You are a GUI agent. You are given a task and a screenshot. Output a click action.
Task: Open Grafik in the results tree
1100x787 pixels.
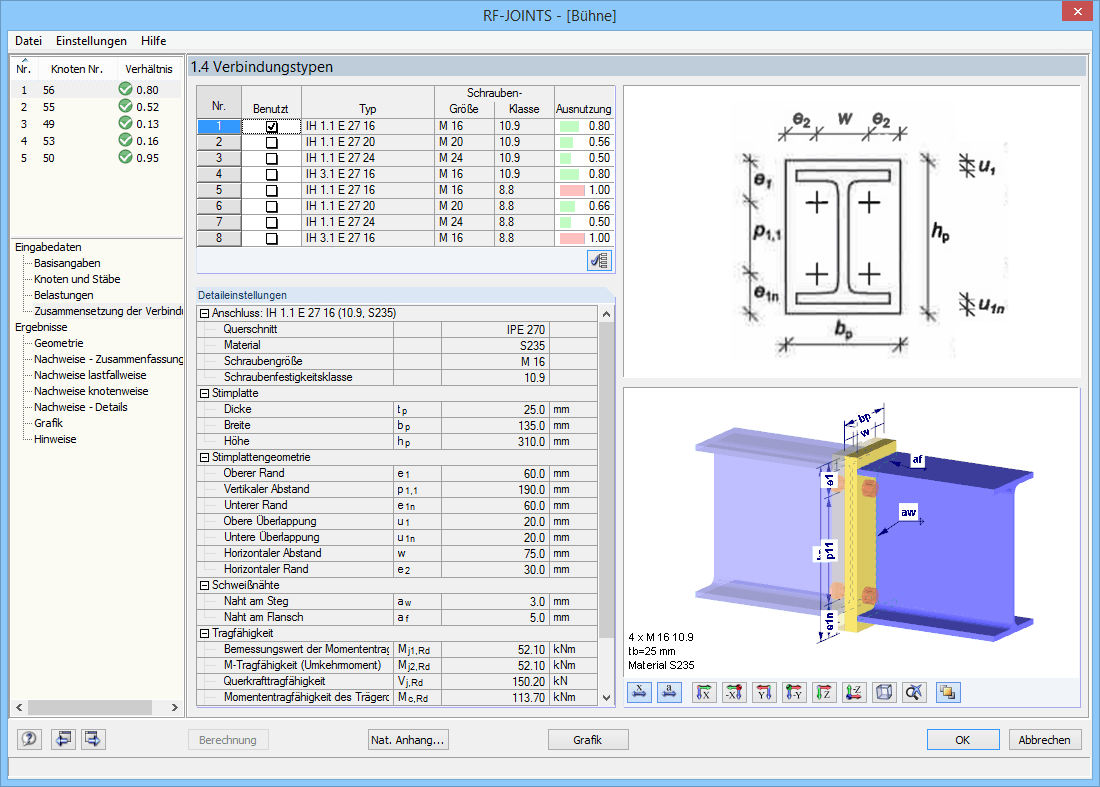pyautogui.click(x=48, y=423)
